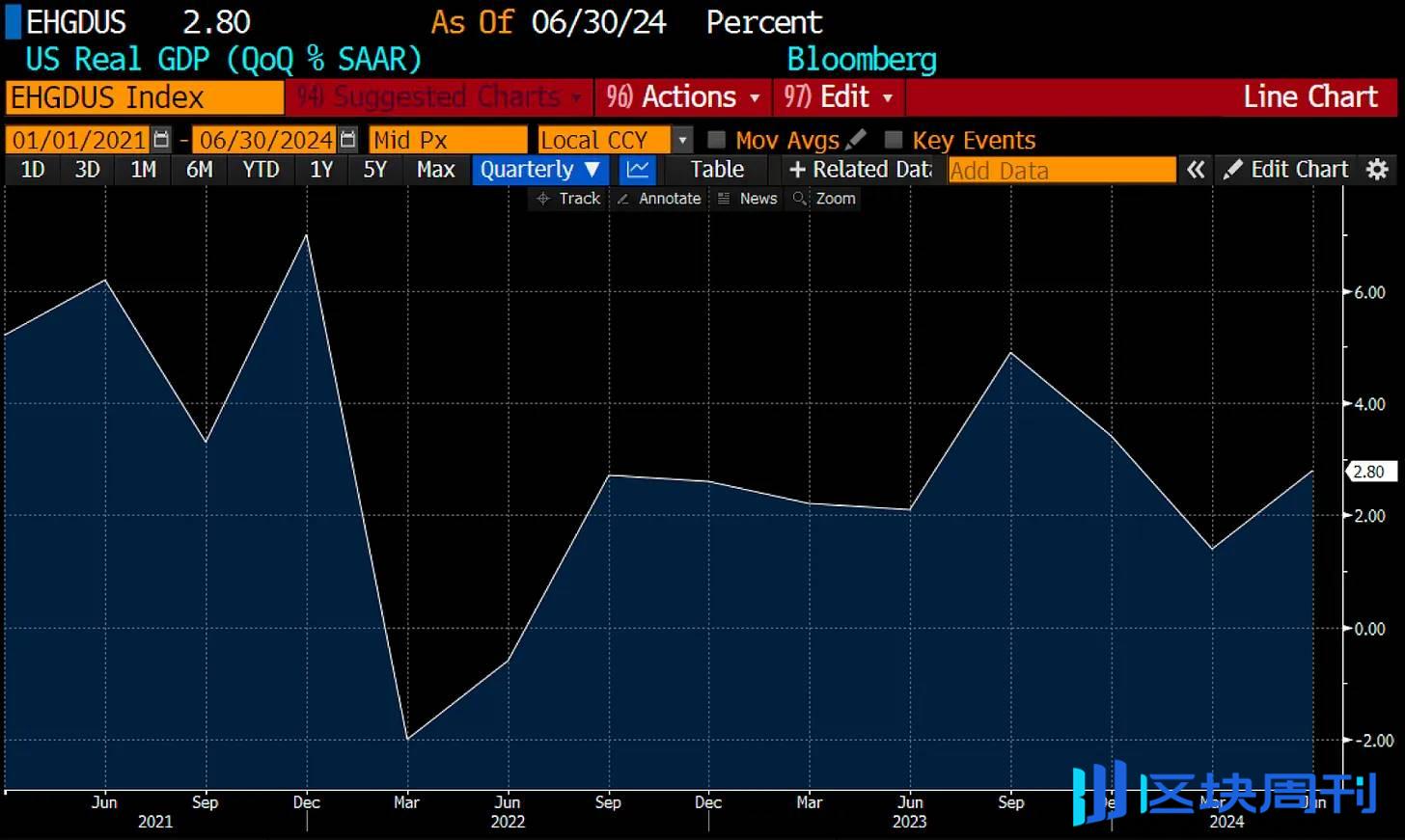Image resolution: width=1405 pixels, height=840 pixels.
Task: Click the 2021 year label on x-axis
Action: pyautogui.click(x=155, y=822)
